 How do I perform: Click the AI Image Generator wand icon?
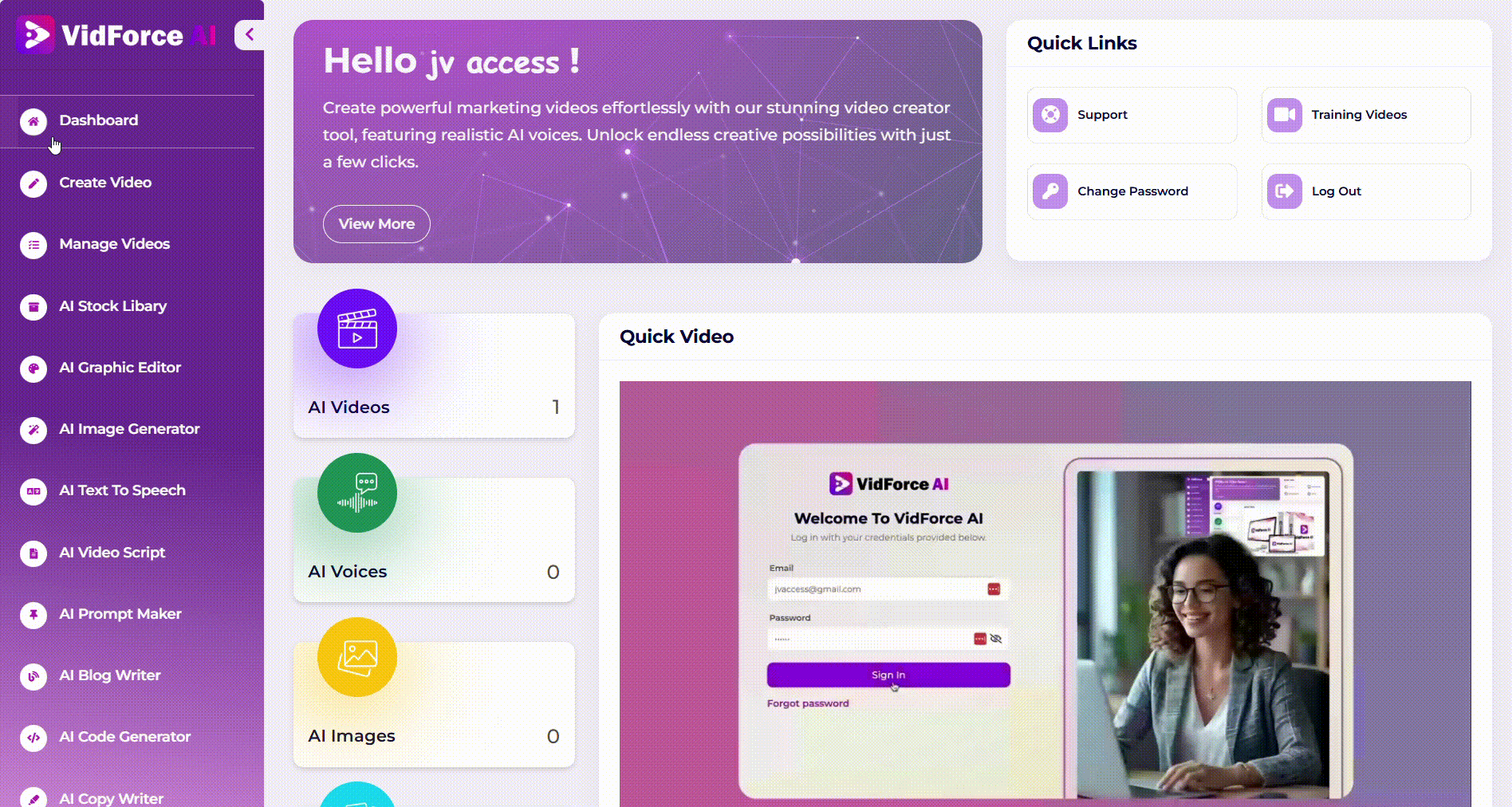[x=33, y=430]
